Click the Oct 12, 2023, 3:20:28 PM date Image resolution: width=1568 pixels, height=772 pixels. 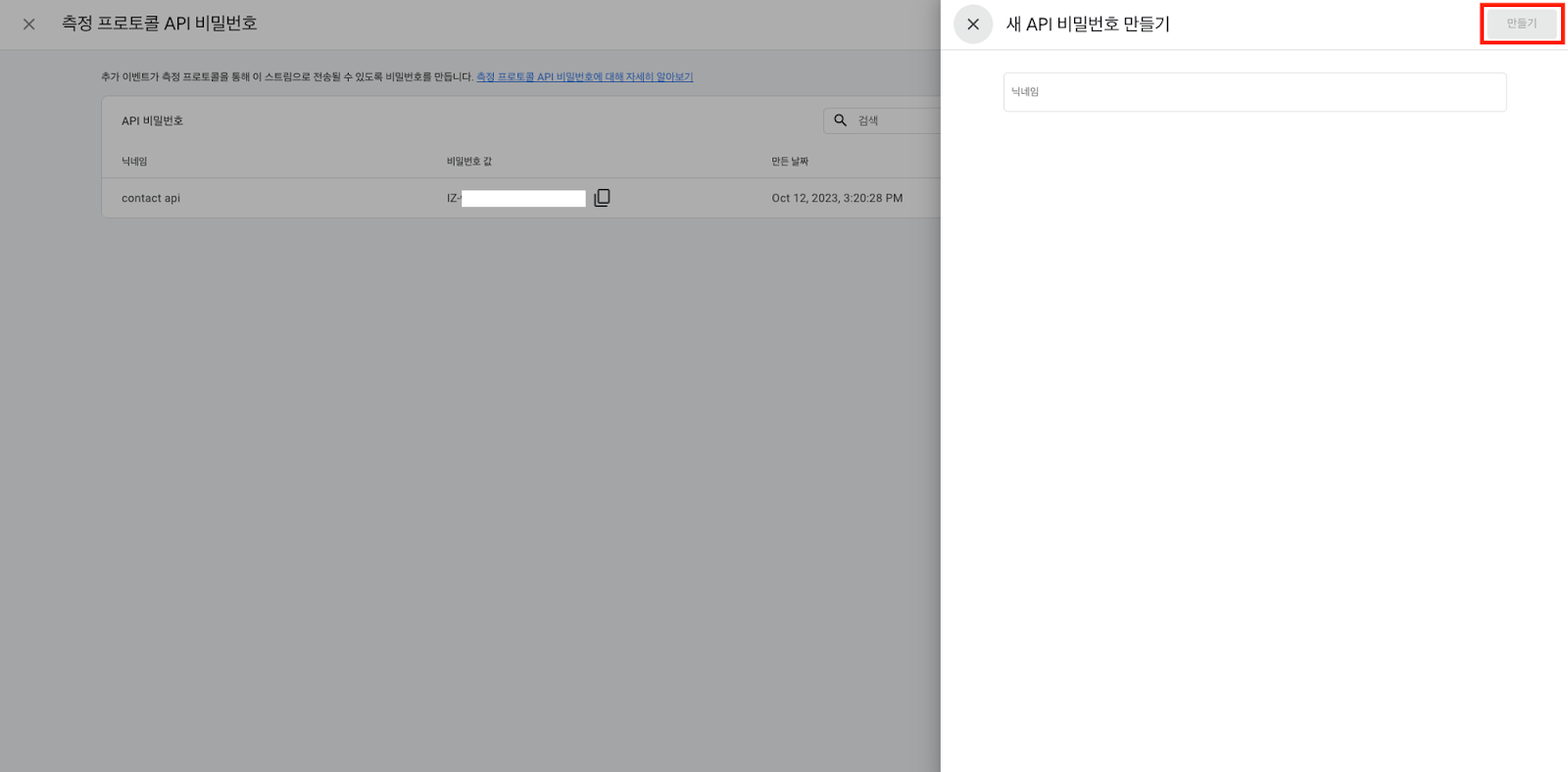(x=837, y=198)
